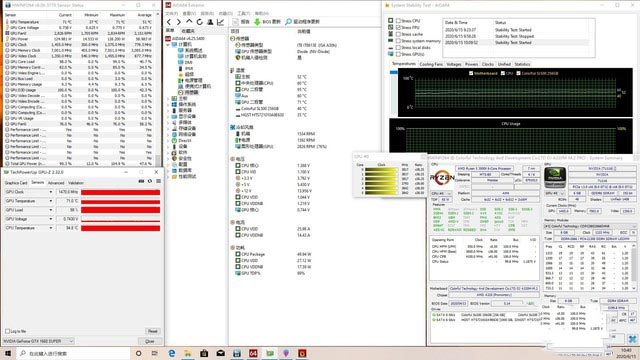
Task: Toggle Motherboard graph checkbox
Action: 471,73
